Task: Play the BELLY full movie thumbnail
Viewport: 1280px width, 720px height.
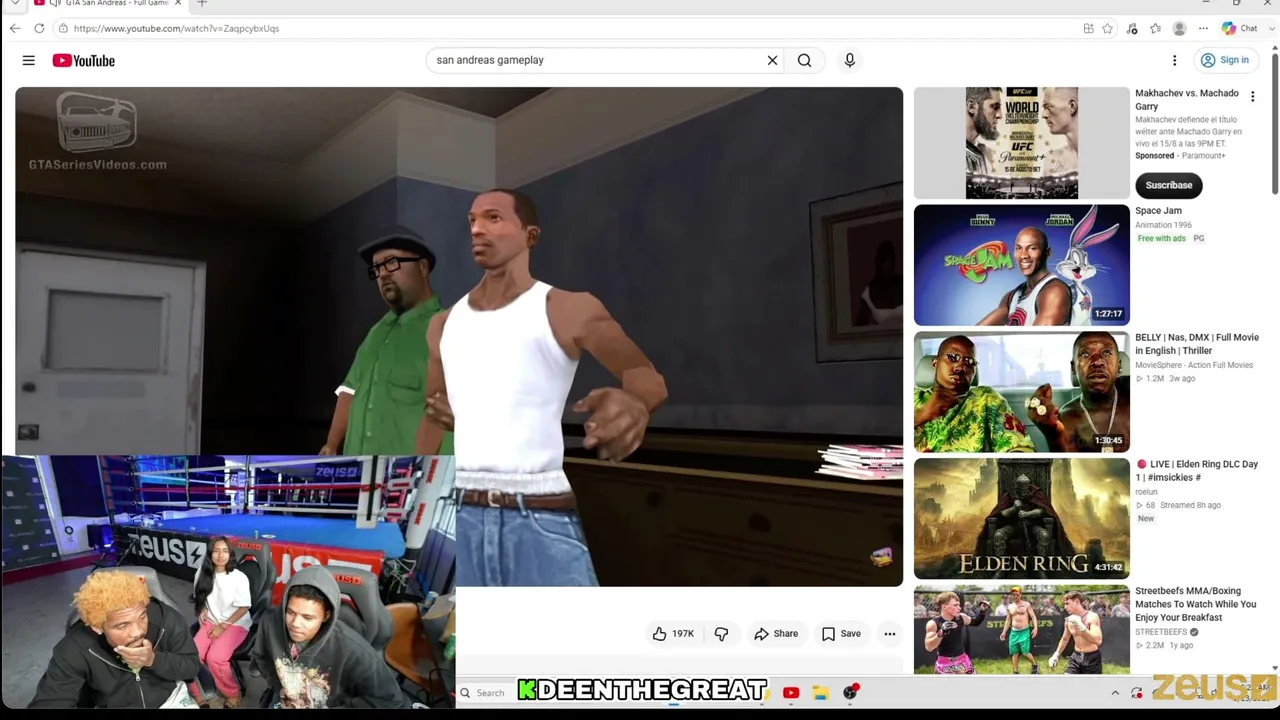Action: click(1021, 392)
